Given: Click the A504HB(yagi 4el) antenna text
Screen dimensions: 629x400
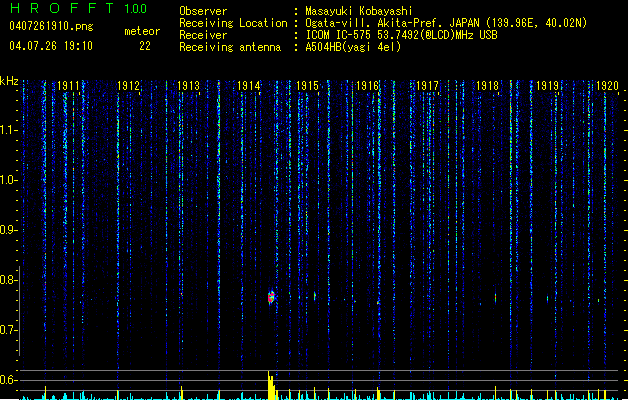Looking at the screenshot, I should coord(353,47).
